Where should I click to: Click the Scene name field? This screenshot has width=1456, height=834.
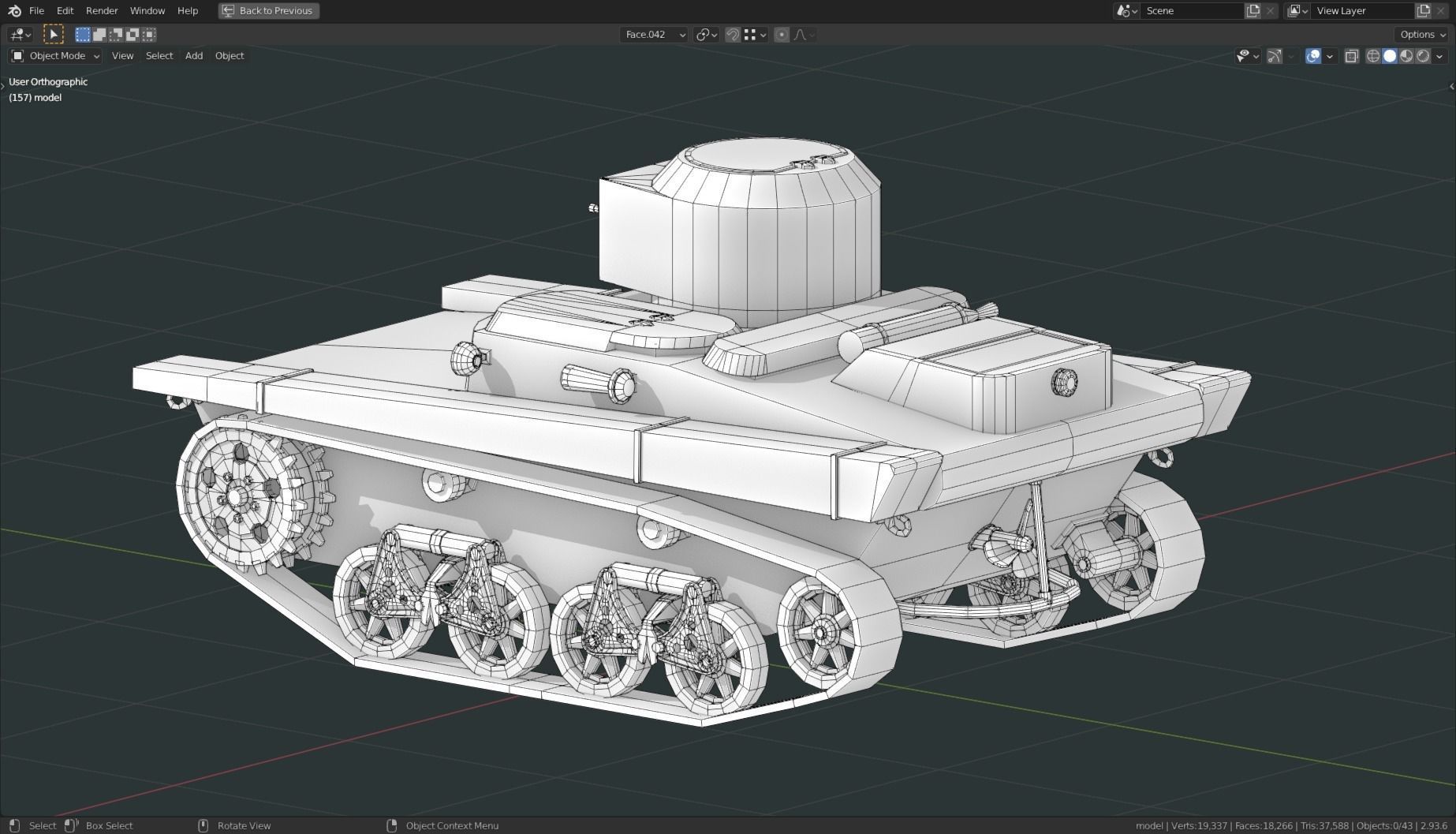click(x=1192, y=11)
